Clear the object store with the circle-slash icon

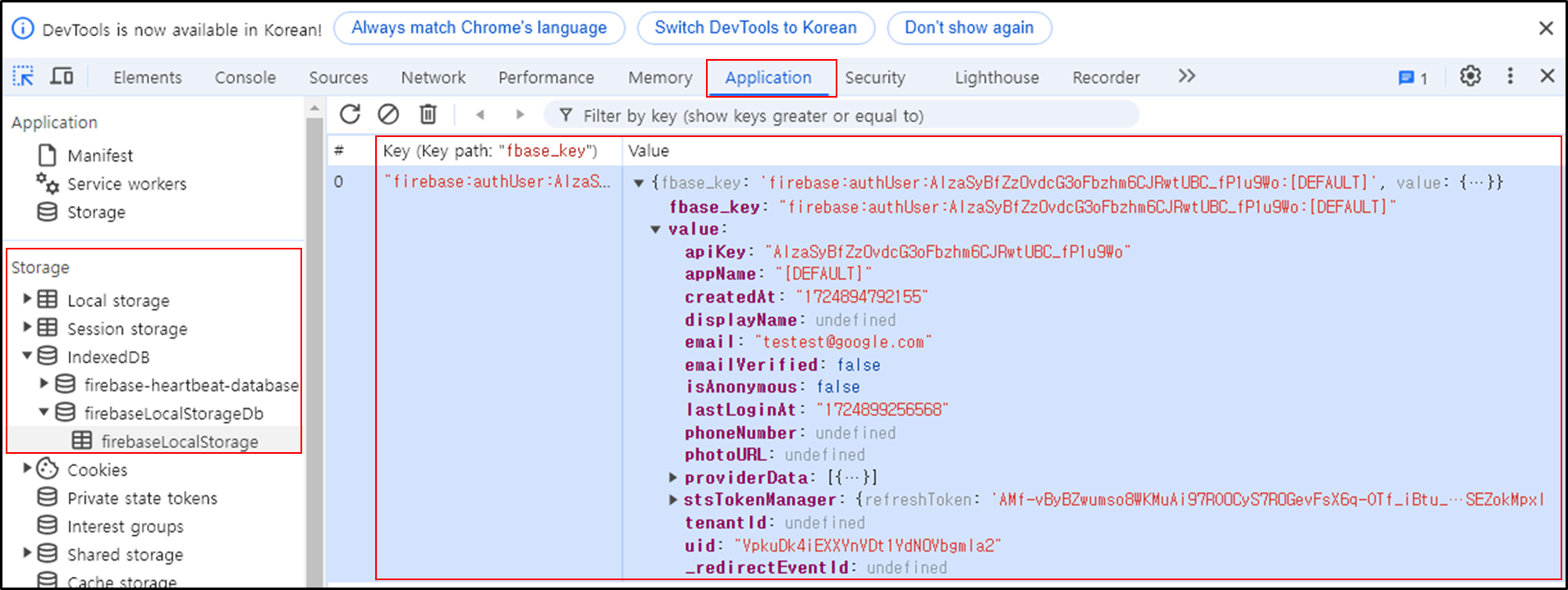pyautogui.click(x=388, y=114)
